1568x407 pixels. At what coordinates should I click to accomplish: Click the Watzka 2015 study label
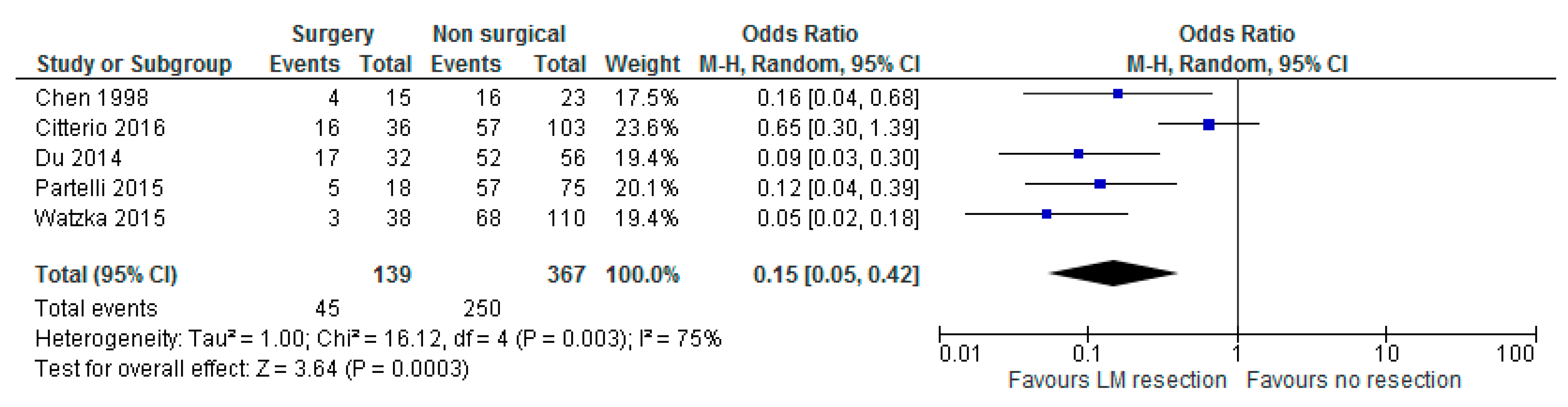pyautogui.click(x=100, y=218)
